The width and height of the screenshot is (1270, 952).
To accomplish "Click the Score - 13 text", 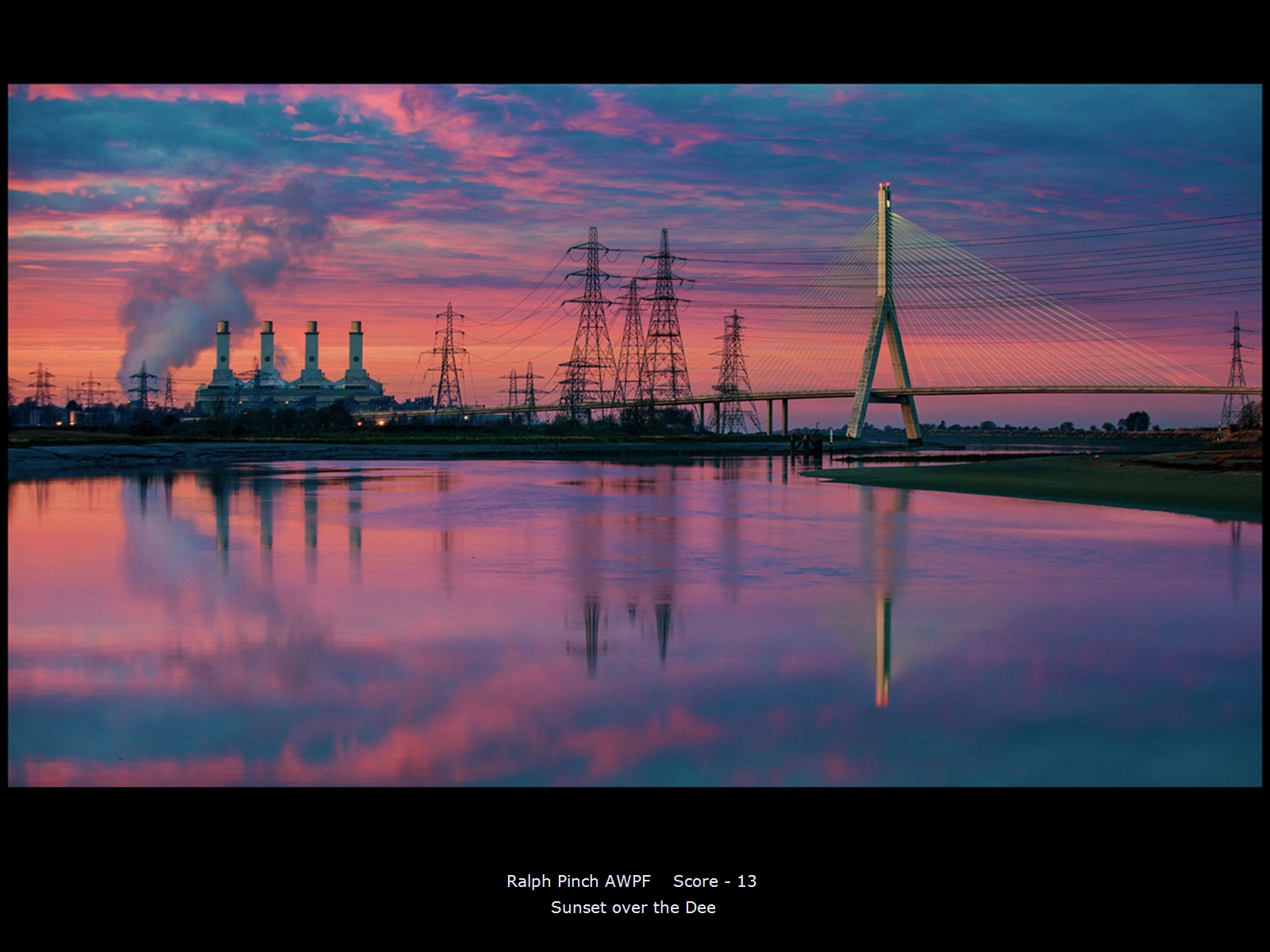I will (x=714, y=881).
